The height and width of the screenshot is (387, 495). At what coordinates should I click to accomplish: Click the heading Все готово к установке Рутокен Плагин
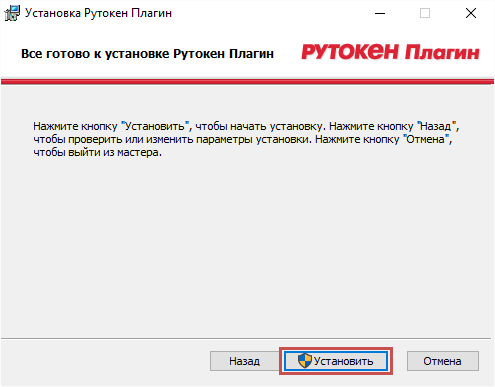point(147,54)
